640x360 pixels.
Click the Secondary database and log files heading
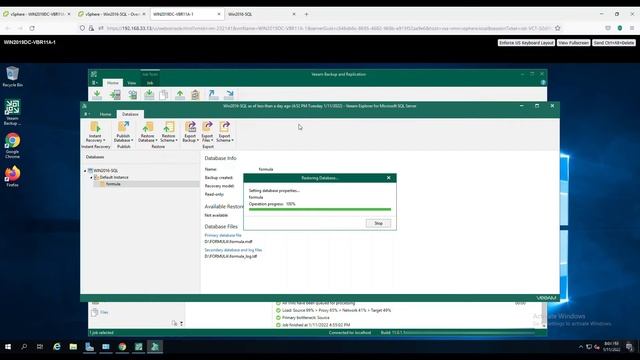(x=233, y=250)
